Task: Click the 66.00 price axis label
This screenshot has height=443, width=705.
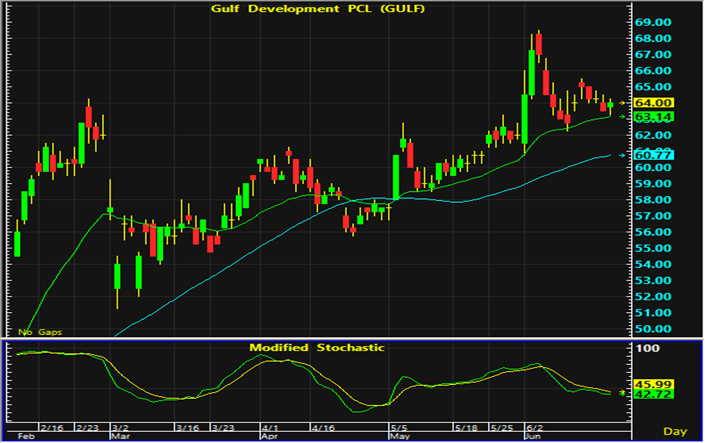Action: click(653, 71)
